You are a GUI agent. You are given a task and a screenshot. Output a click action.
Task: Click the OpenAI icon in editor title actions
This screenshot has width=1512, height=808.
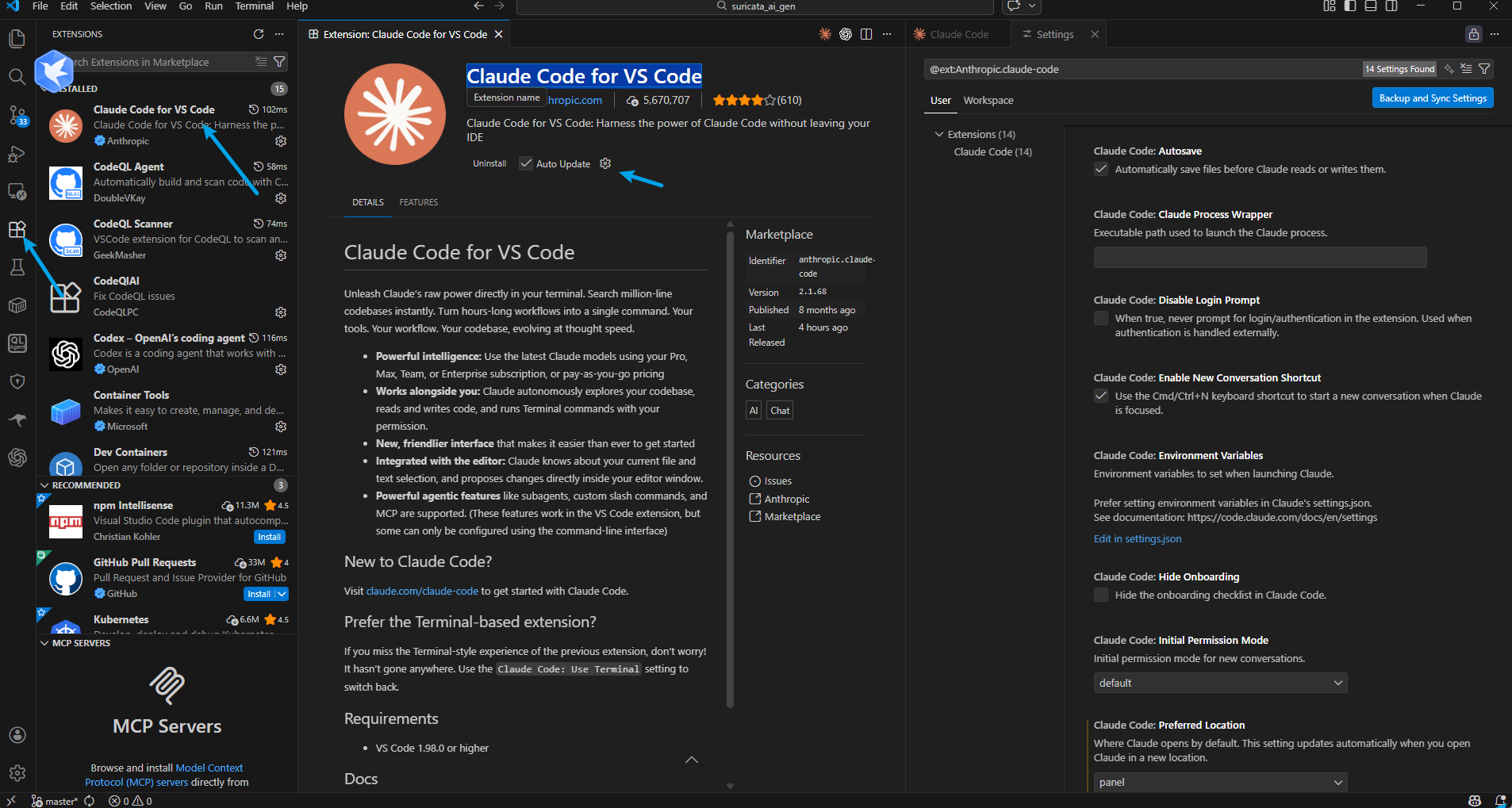click(846, 34)
